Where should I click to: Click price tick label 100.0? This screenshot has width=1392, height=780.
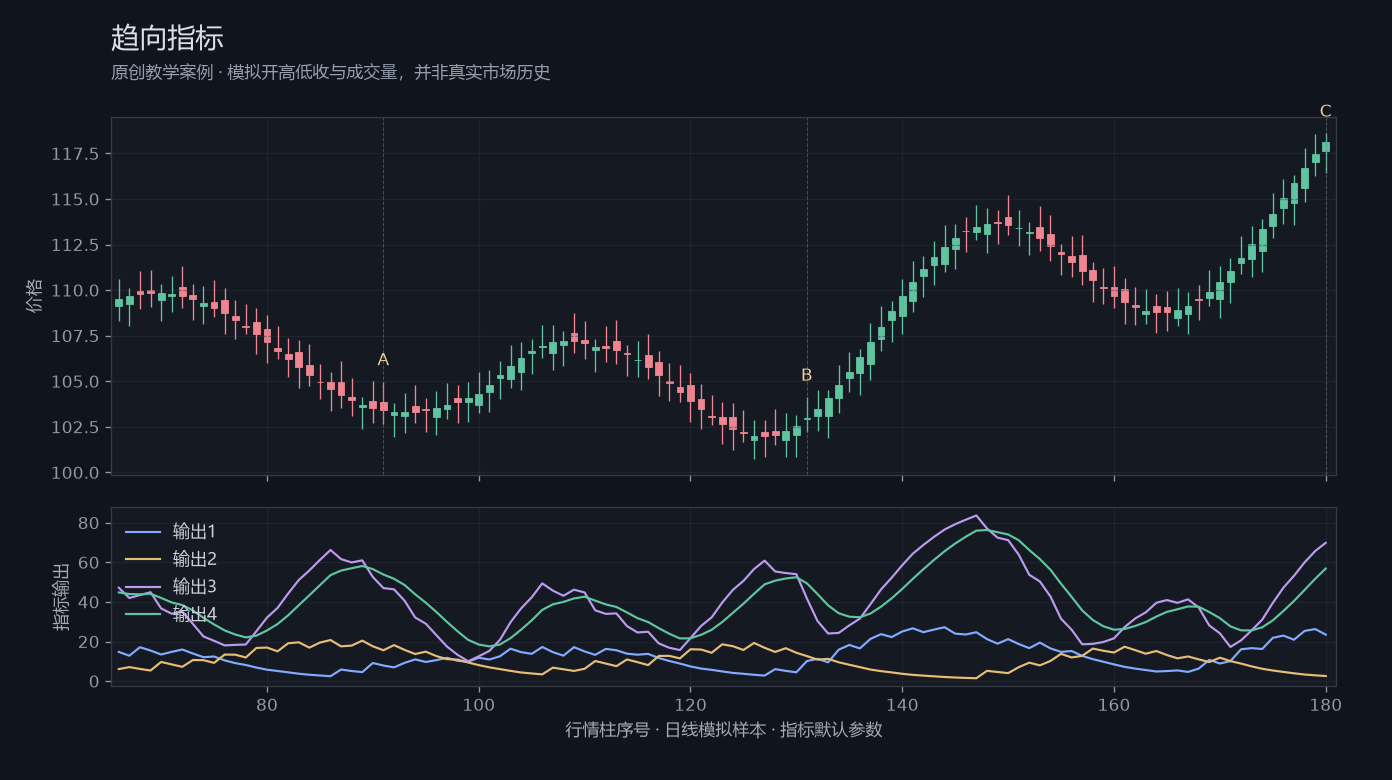[75, 473]
